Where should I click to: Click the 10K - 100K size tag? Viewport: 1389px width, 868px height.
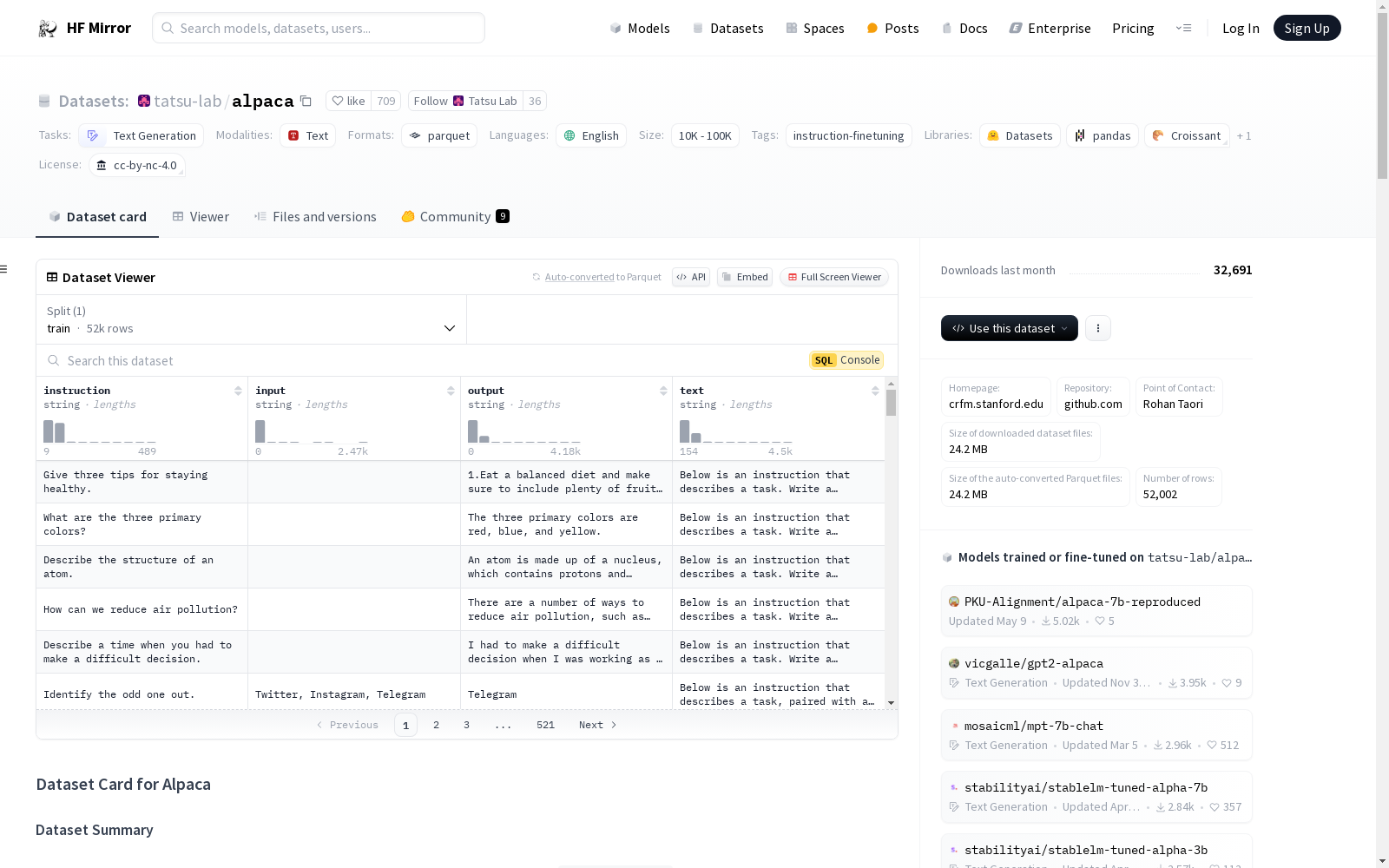(705, 135)
